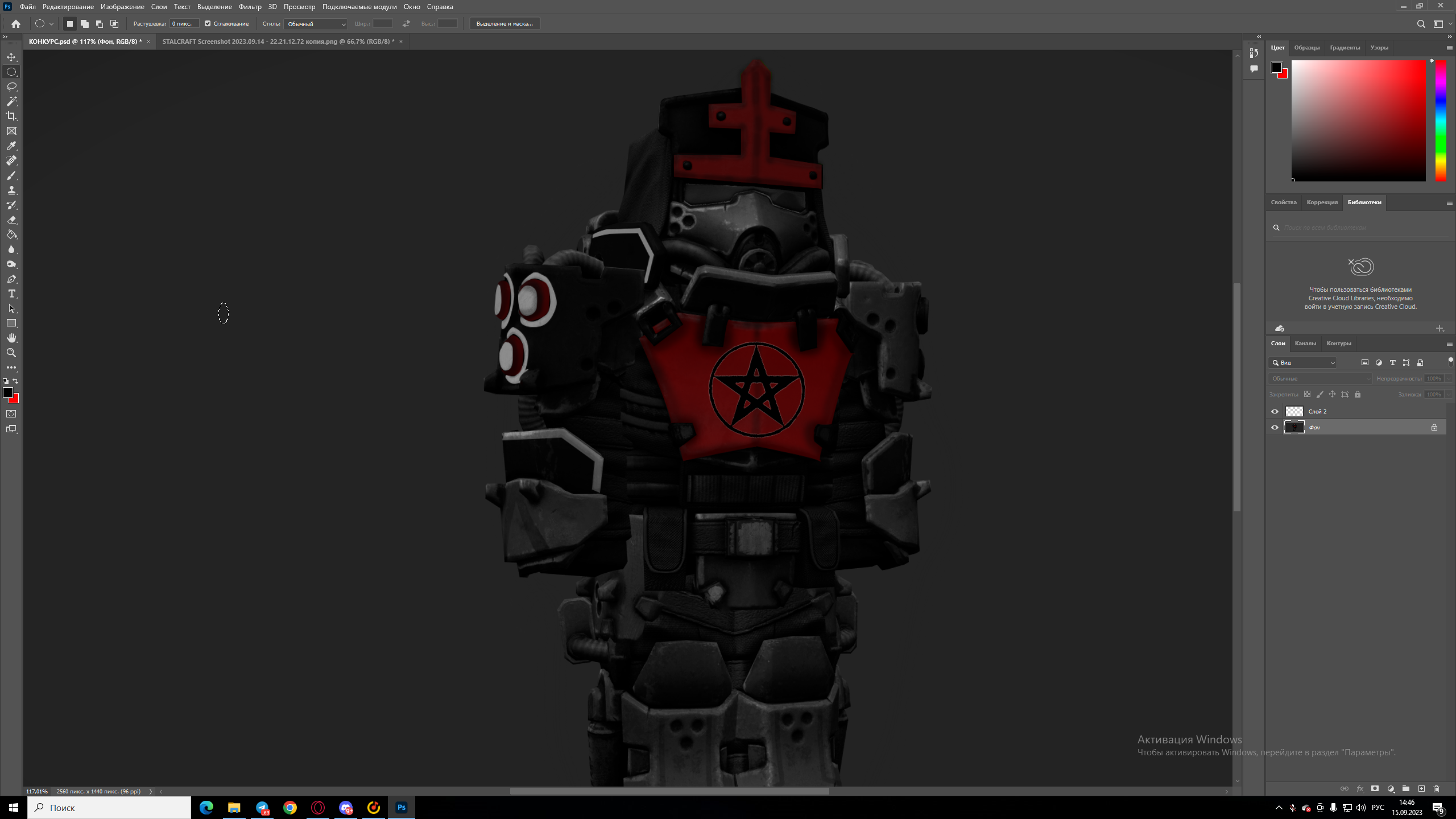Screen dimensions: 1456x819
Task: Select the Brush tool
Action: pyautogui.click(x=11, y=176)
